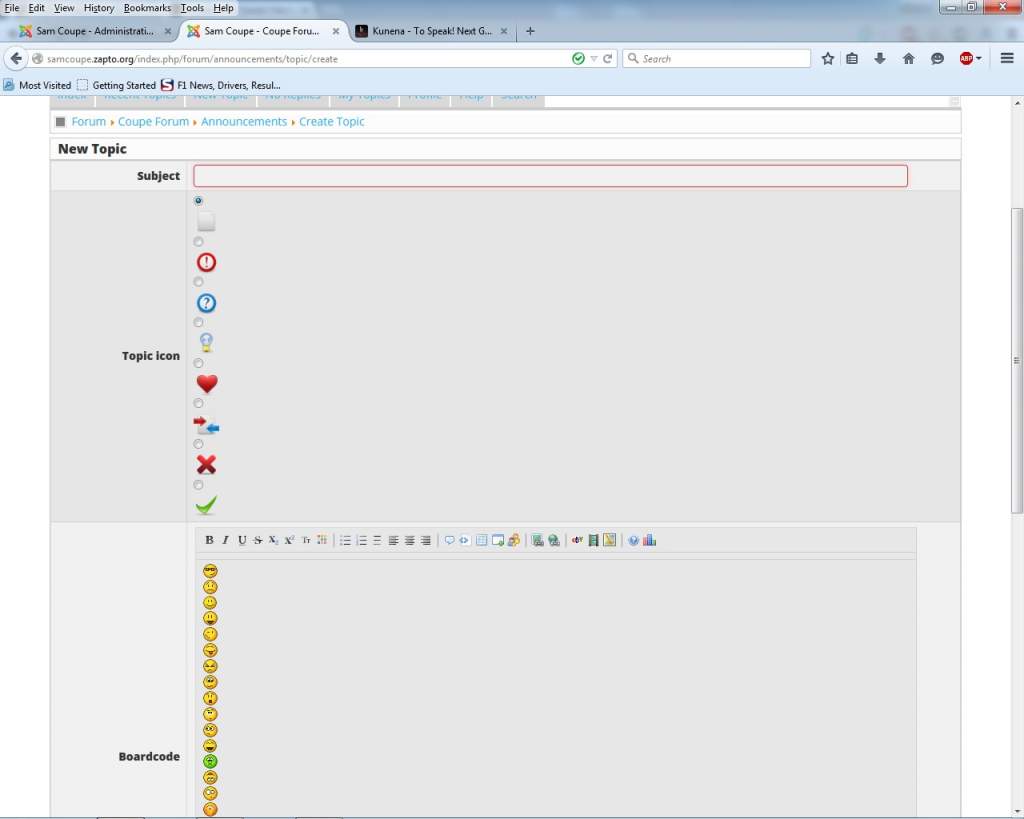The height and width of the screenshot is (819, 1024).
Task: Bookmark this page with the star
Action: pyautogui.click(x=828, y=59)
